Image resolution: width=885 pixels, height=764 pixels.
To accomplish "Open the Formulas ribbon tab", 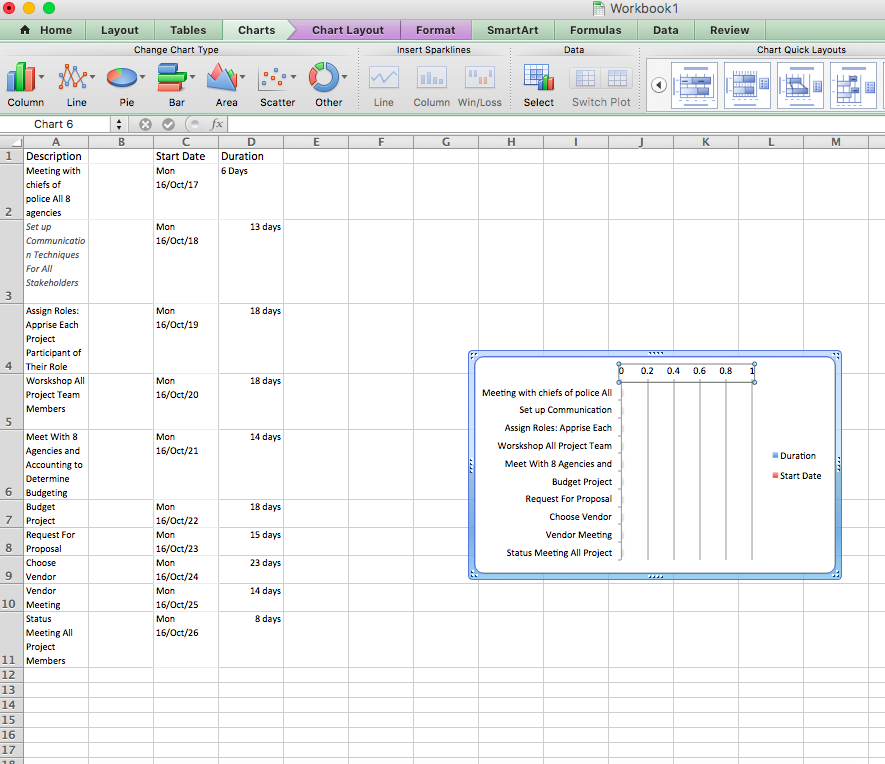I will click(595, 30).
